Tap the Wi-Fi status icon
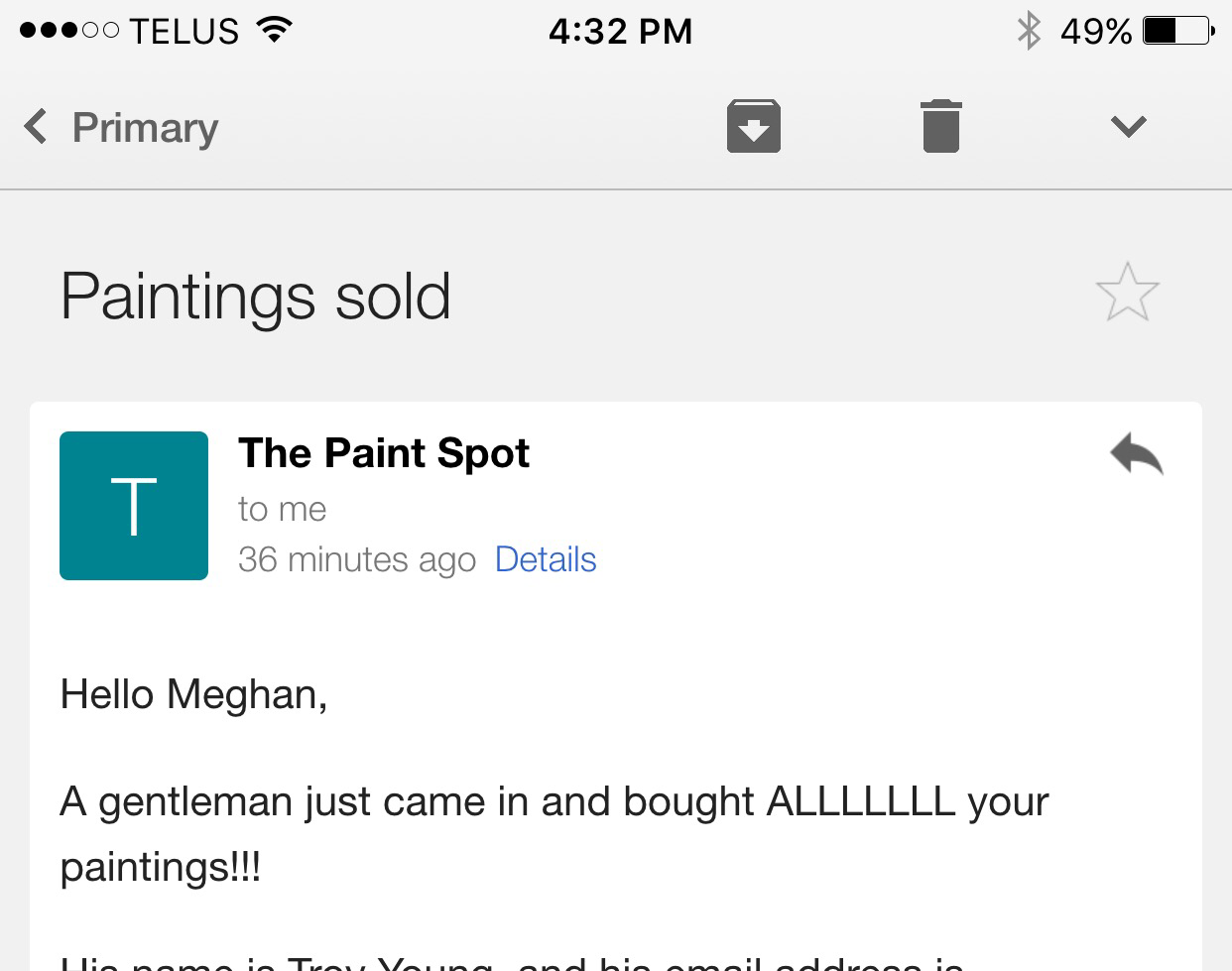This screenshot has width=1232, height=971. click(274, 31)
